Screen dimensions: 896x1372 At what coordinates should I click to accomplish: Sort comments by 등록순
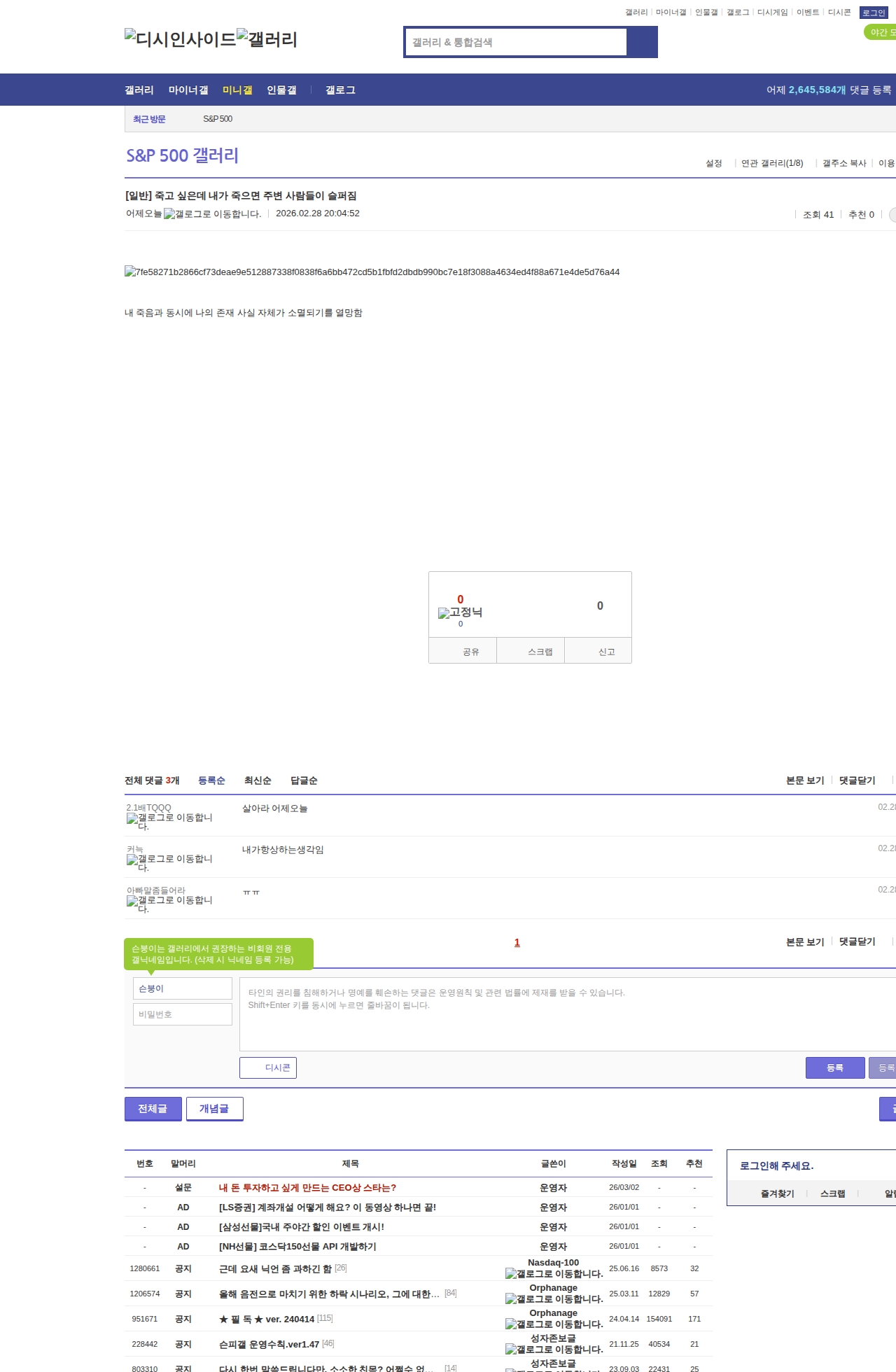click(211, 780)
